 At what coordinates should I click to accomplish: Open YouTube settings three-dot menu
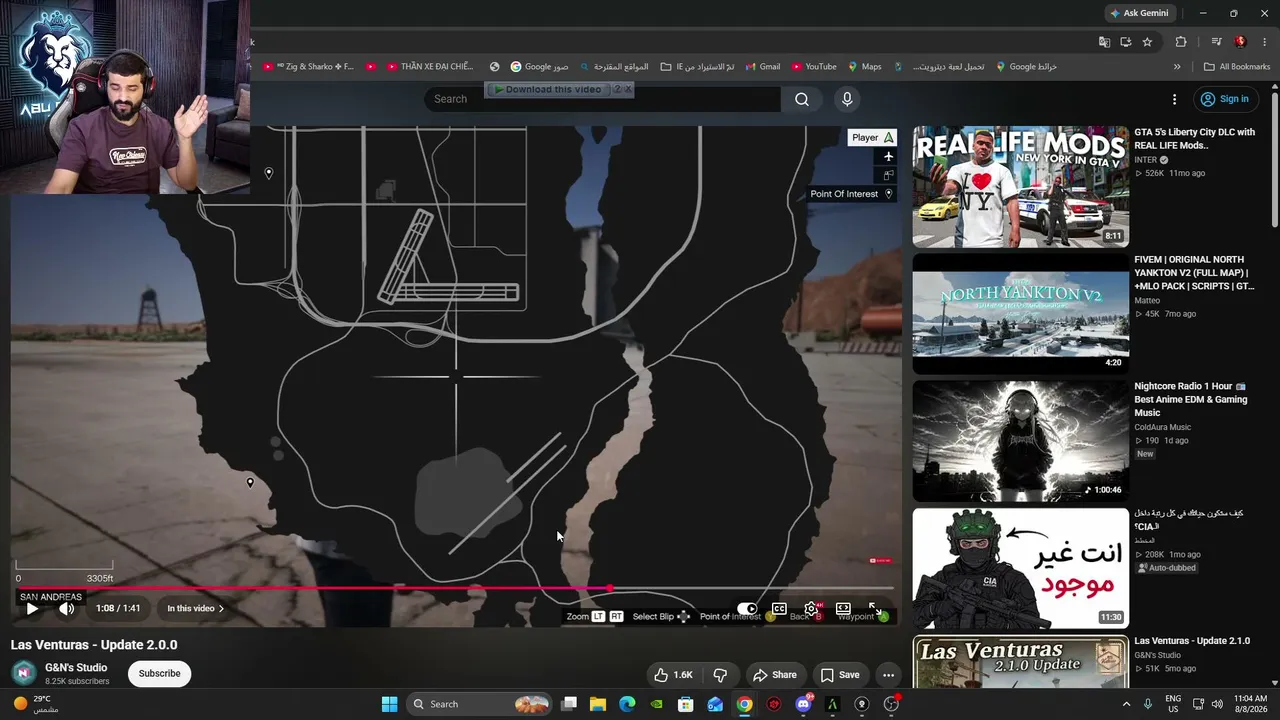[1174, 99]
